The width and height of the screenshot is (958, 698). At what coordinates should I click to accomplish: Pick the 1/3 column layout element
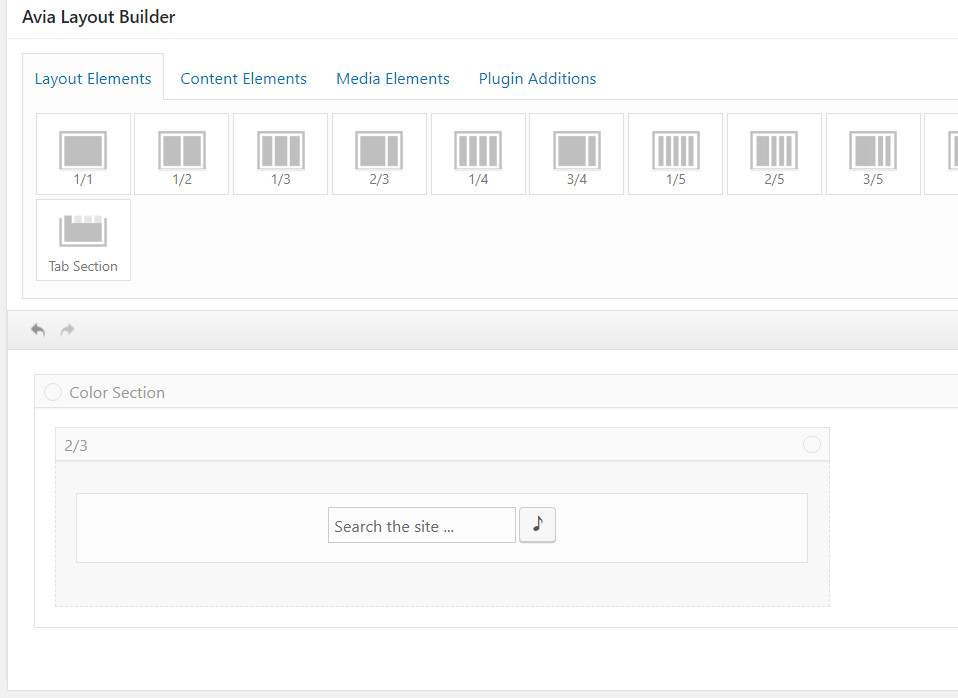[x=280, y=154]
